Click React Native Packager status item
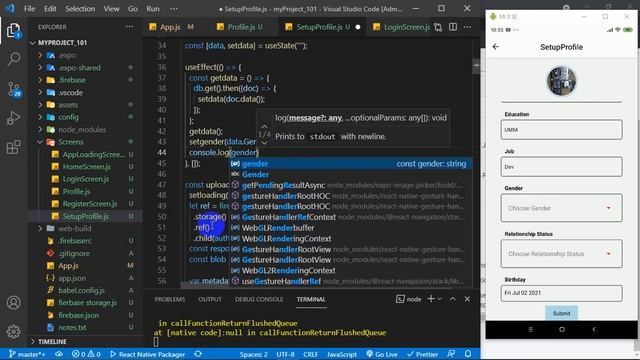 point(147,354)
